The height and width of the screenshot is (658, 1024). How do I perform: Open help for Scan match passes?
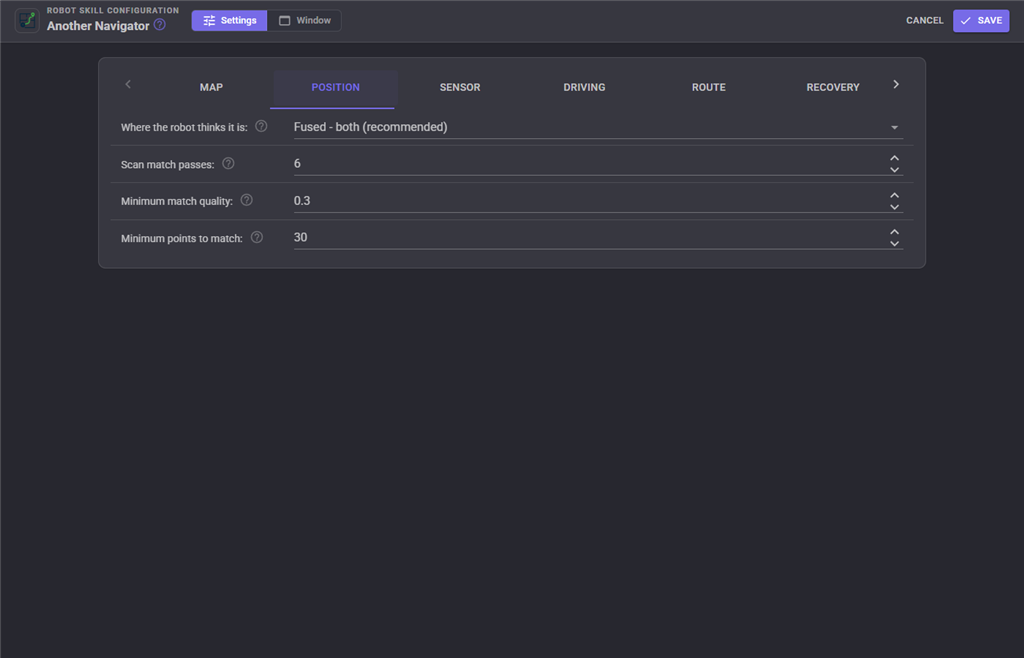[228, 163]
